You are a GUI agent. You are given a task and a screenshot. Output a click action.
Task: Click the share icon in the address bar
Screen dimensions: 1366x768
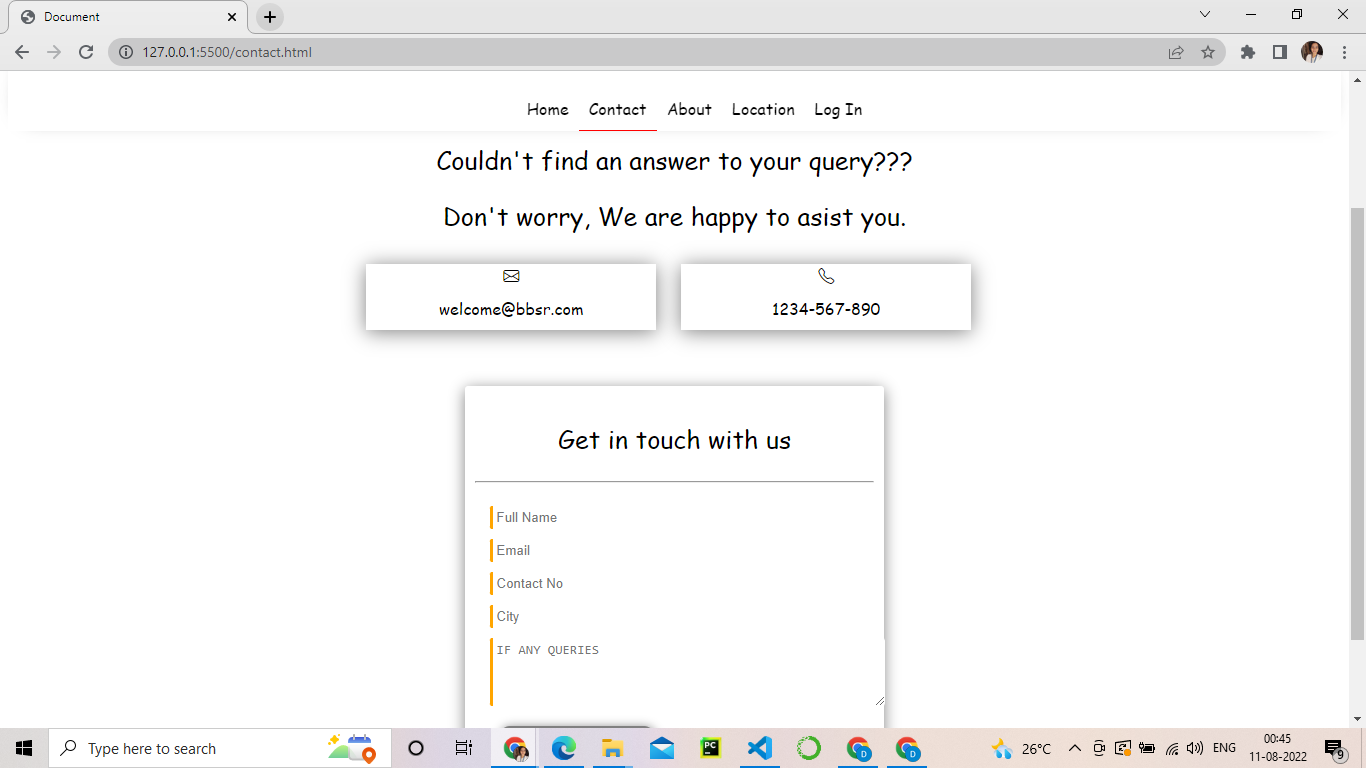[1176, 52]
